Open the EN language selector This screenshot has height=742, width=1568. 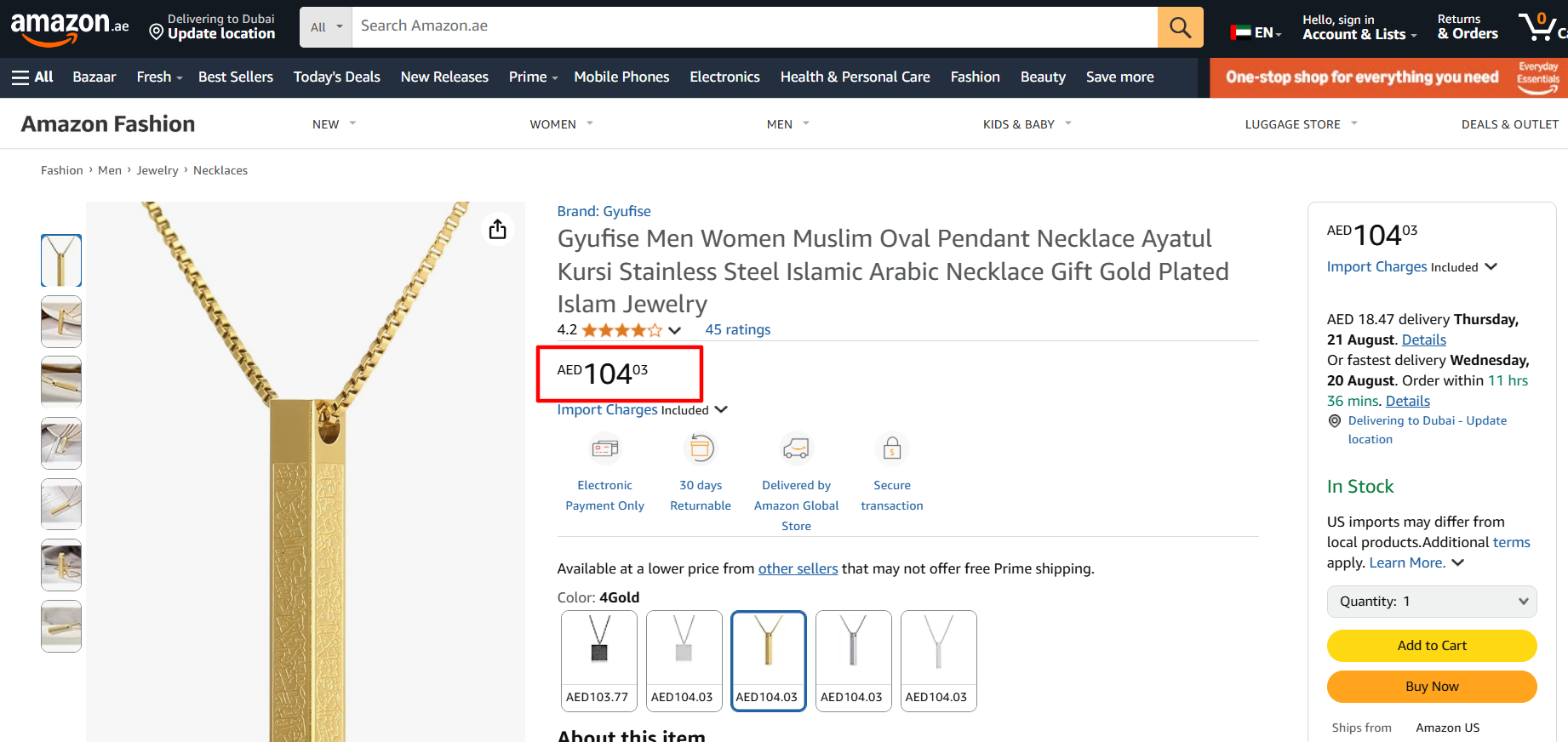pos(1256,33)
